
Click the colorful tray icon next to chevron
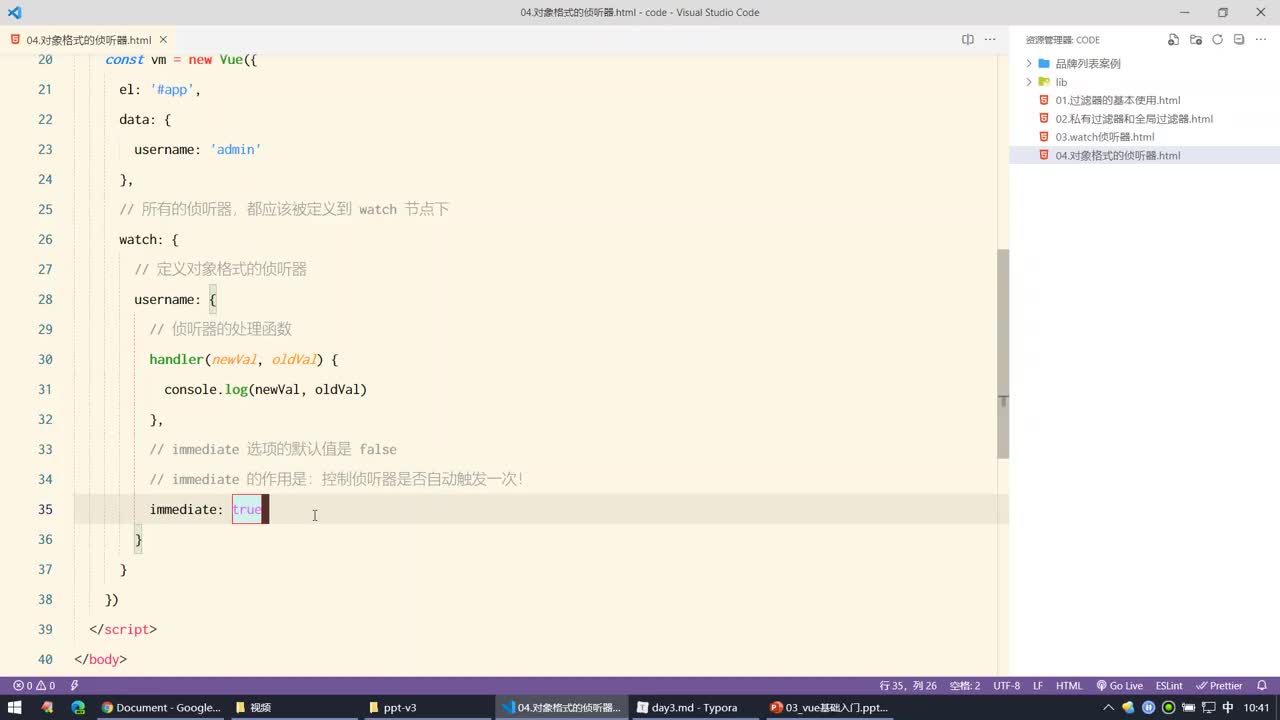(x=1129, y=707)
